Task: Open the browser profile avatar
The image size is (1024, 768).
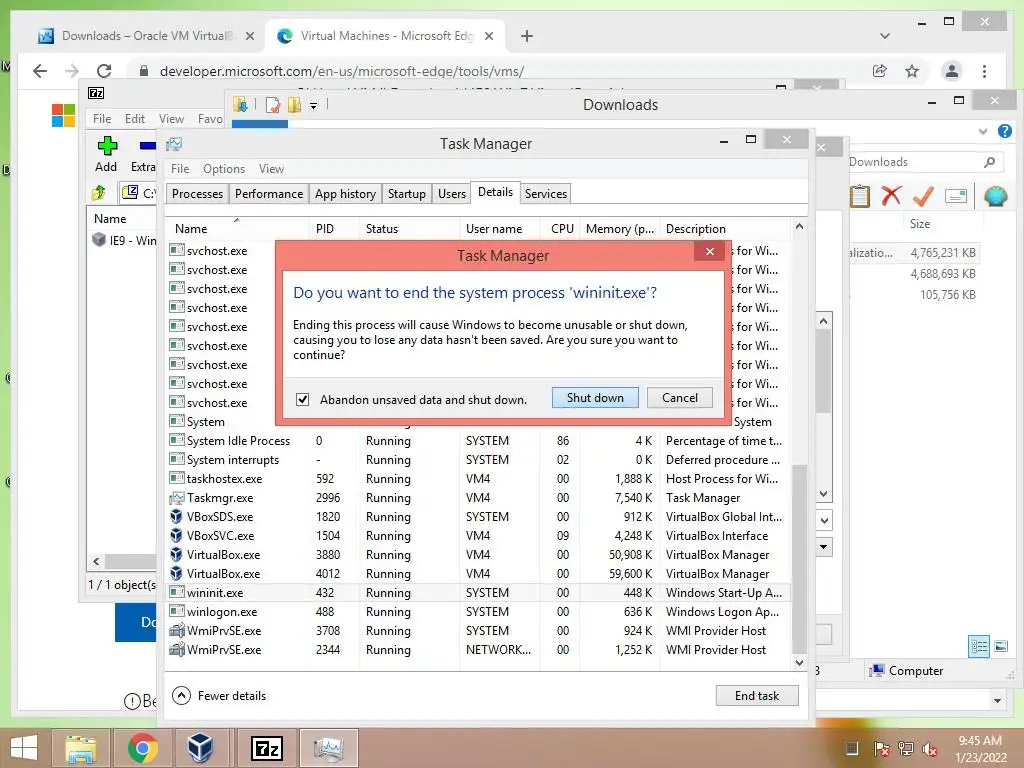Action: 952,71
